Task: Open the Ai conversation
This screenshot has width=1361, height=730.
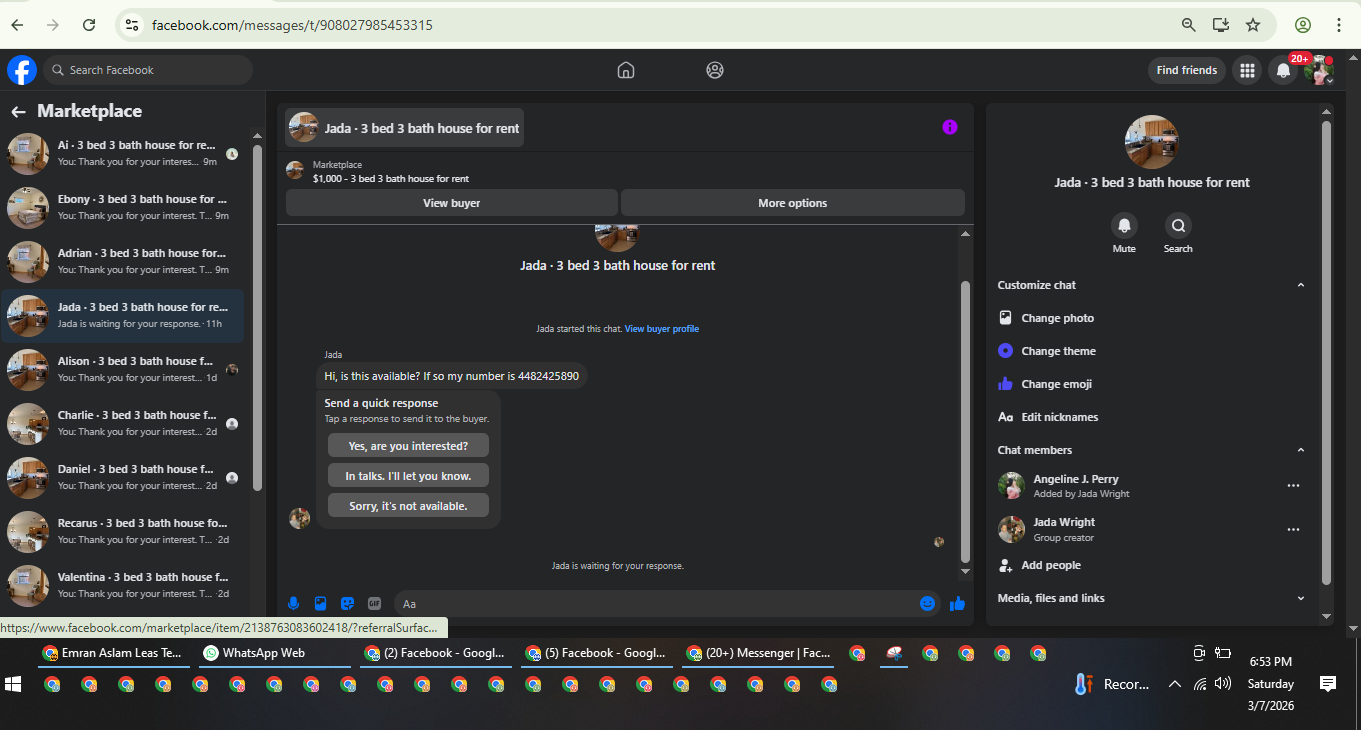Action: (124, 153)
